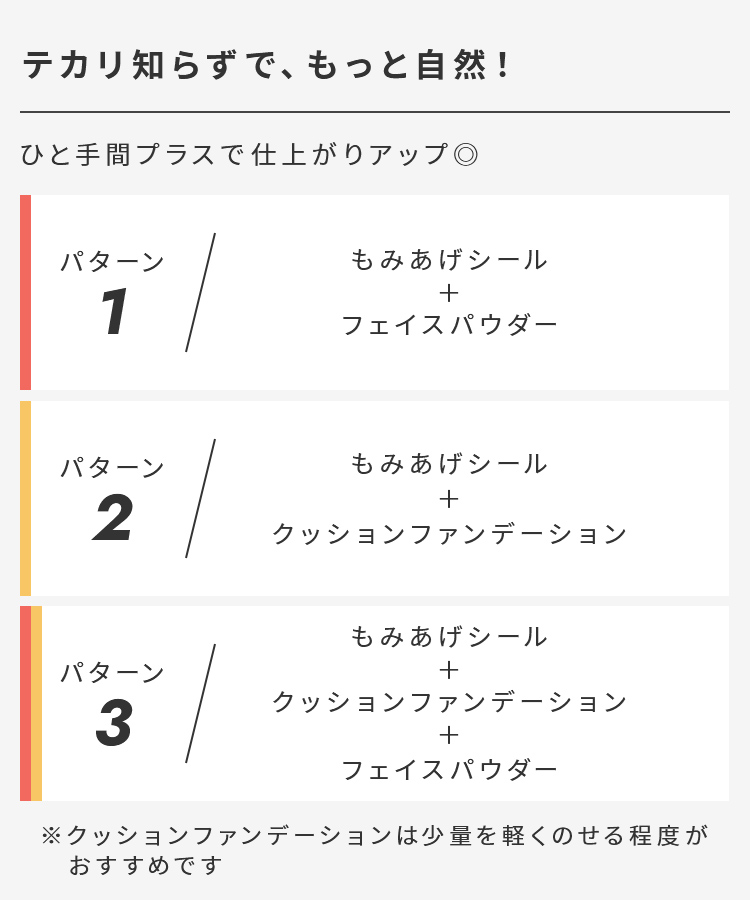Click the diagonal slash divider in pattern 1

coord(200,292)
